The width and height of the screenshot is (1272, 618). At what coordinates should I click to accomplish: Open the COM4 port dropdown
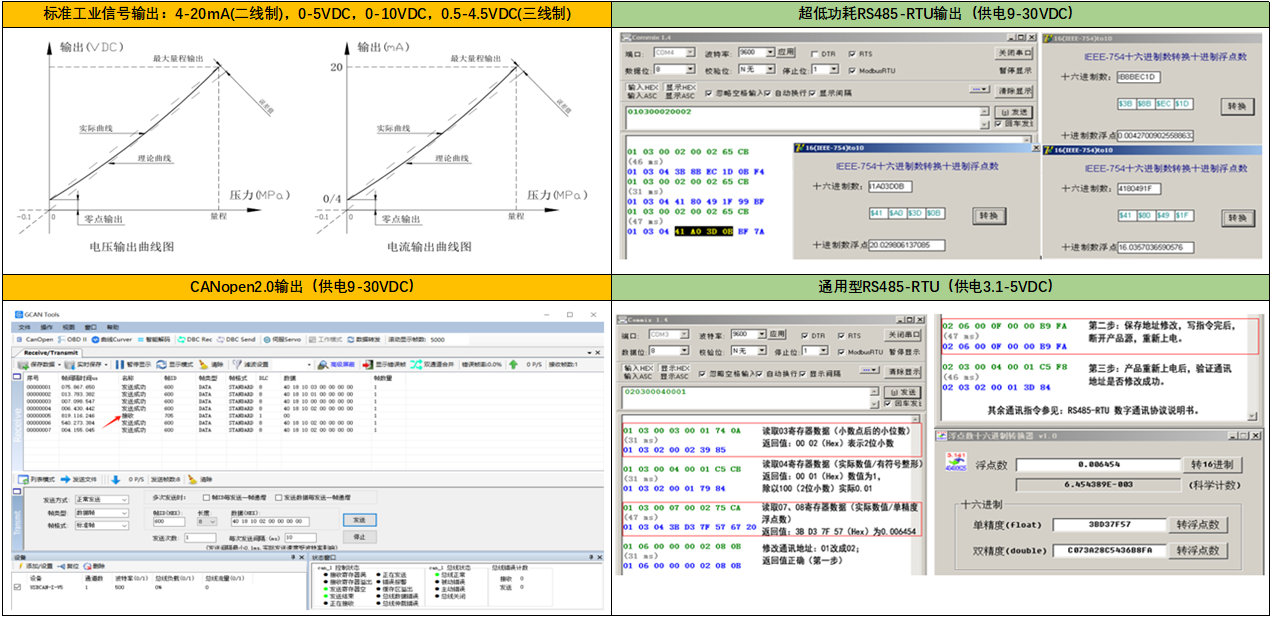[690, 53]
